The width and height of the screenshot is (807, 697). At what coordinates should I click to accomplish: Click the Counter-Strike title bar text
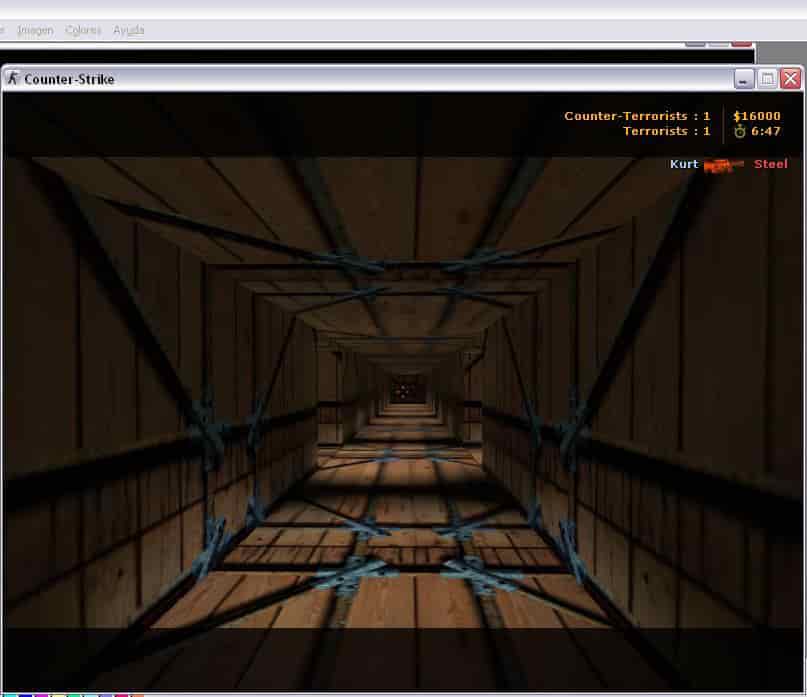pos(69,79)
